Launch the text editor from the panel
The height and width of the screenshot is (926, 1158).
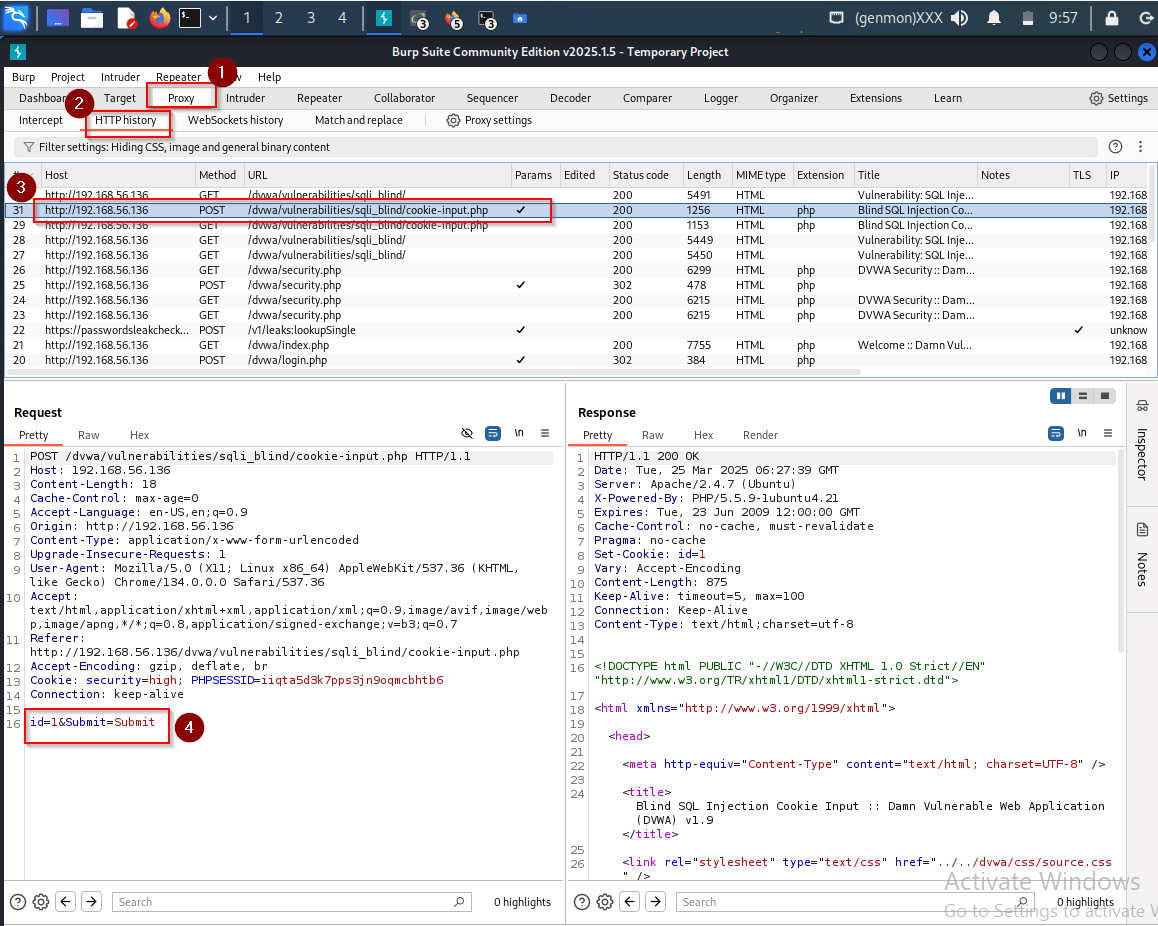coord(126,18)
